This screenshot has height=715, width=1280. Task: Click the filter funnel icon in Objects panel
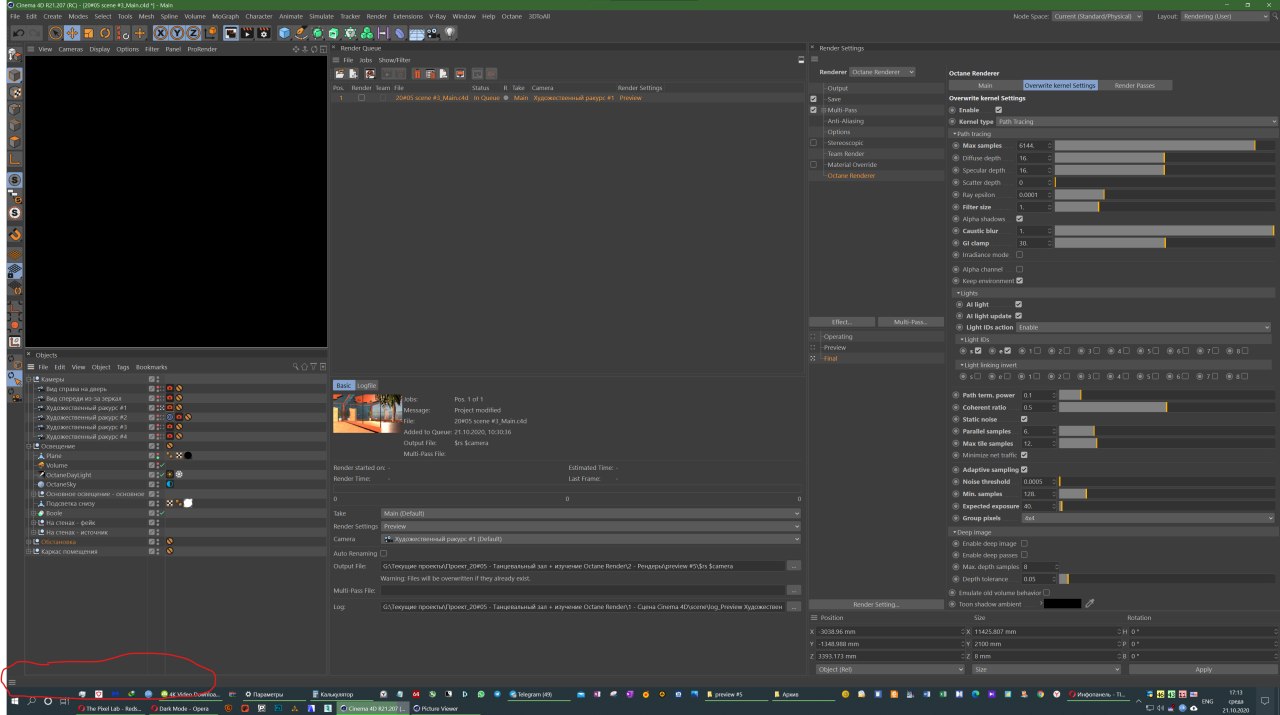[x=314, y=367]
